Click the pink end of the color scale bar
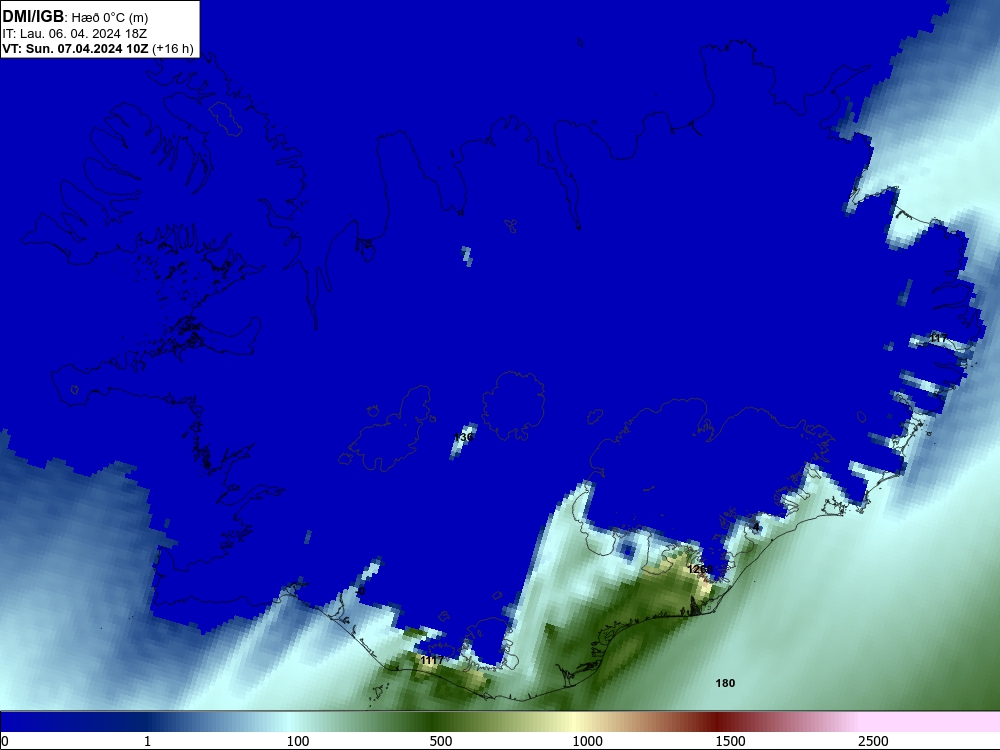This screenshot has width=1000, height=750. click(931, 722)
